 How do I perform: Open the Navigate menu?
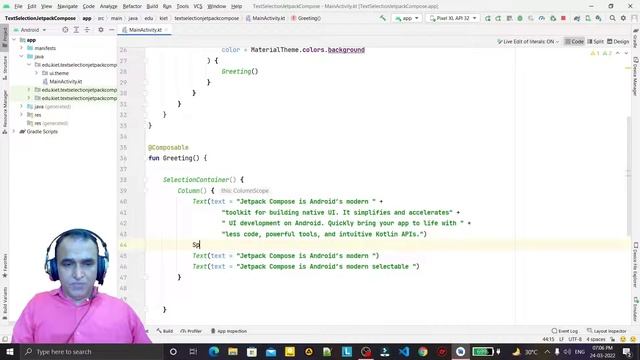[67, 6]
